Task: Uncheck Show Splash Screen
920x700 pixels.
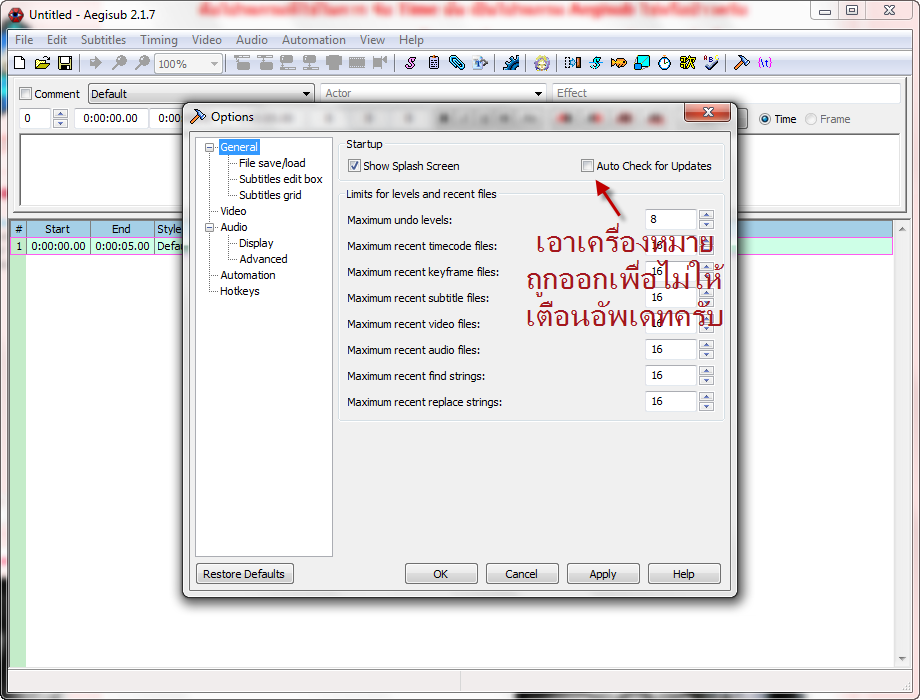Action: [354, 166]
